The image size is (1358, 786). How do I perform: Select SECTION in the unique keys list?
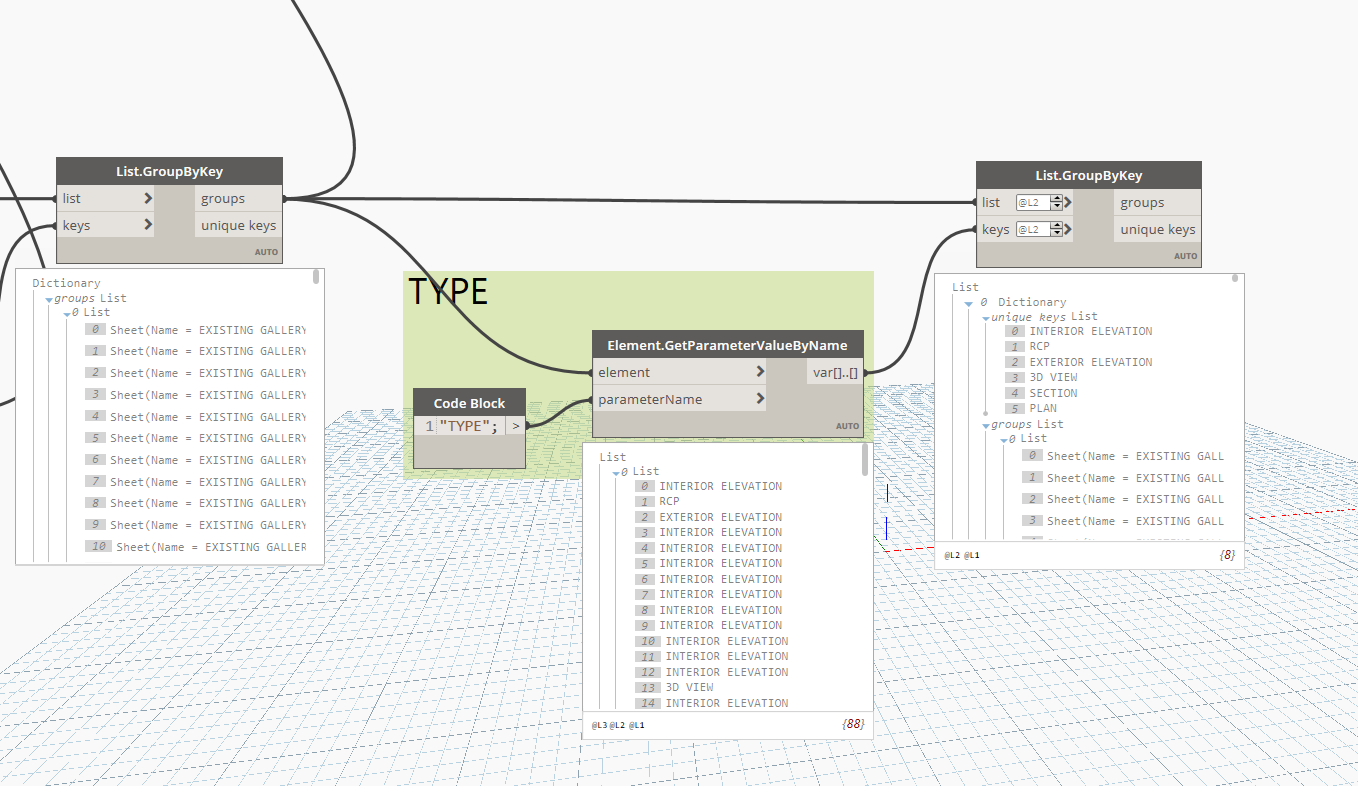tap(1041, 393)
